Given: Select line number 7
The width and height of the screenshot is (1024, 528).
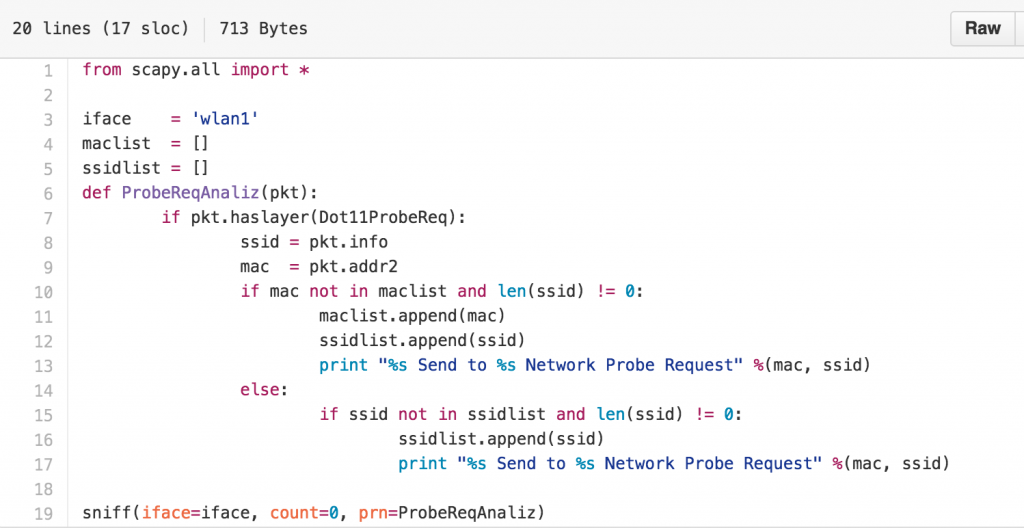Looking at the screenshot, I should tap(47, 217).
